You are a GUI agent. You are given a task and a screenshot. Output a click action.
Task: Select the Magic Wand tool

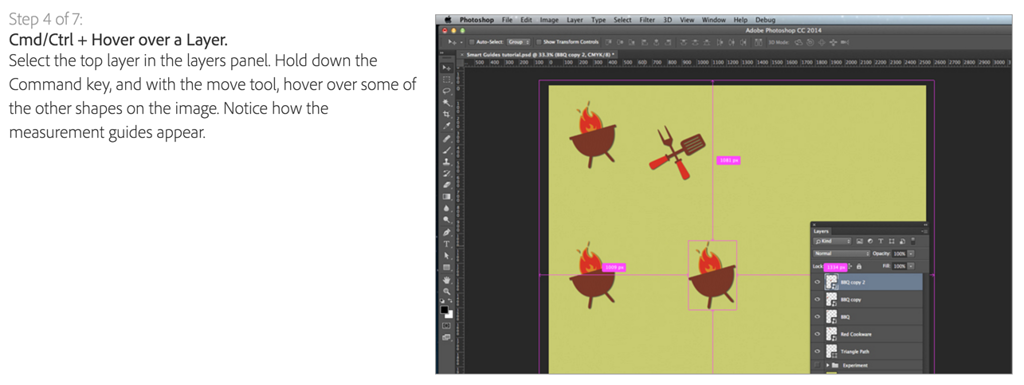[x=447, y=102]
